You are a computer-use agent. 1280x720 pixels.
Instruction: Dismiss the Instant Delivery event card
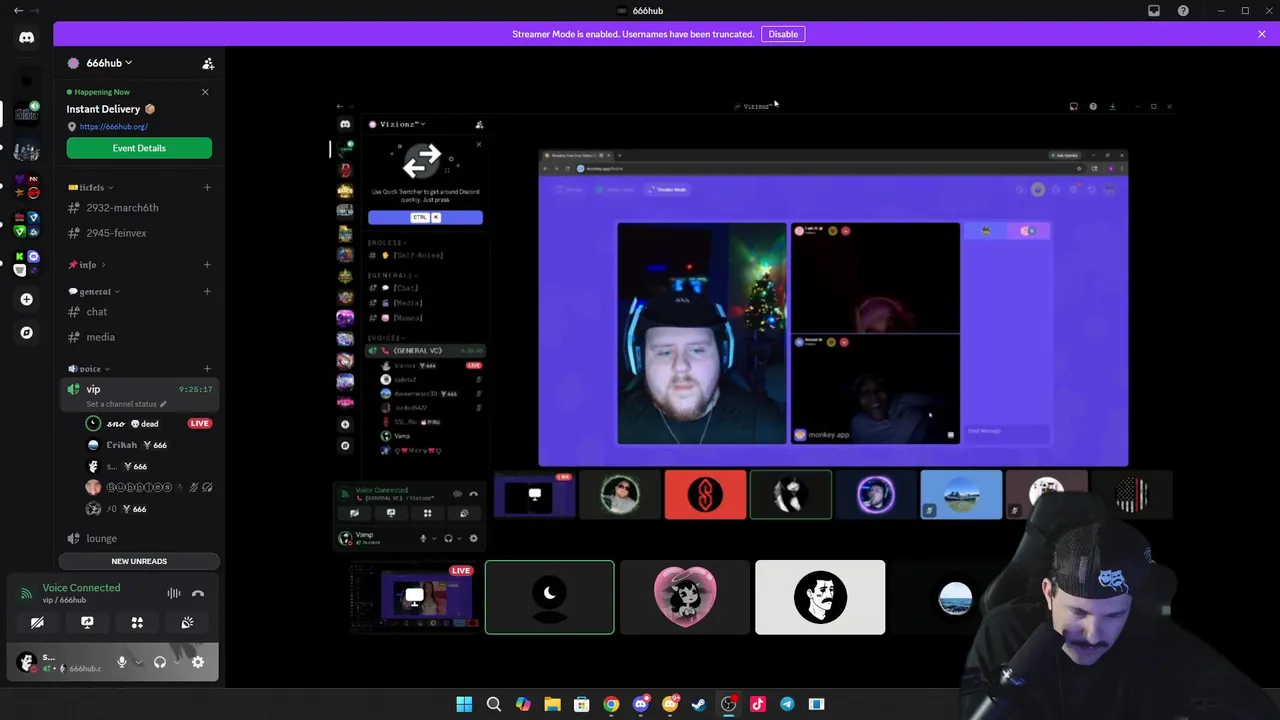tap(205, 92)
